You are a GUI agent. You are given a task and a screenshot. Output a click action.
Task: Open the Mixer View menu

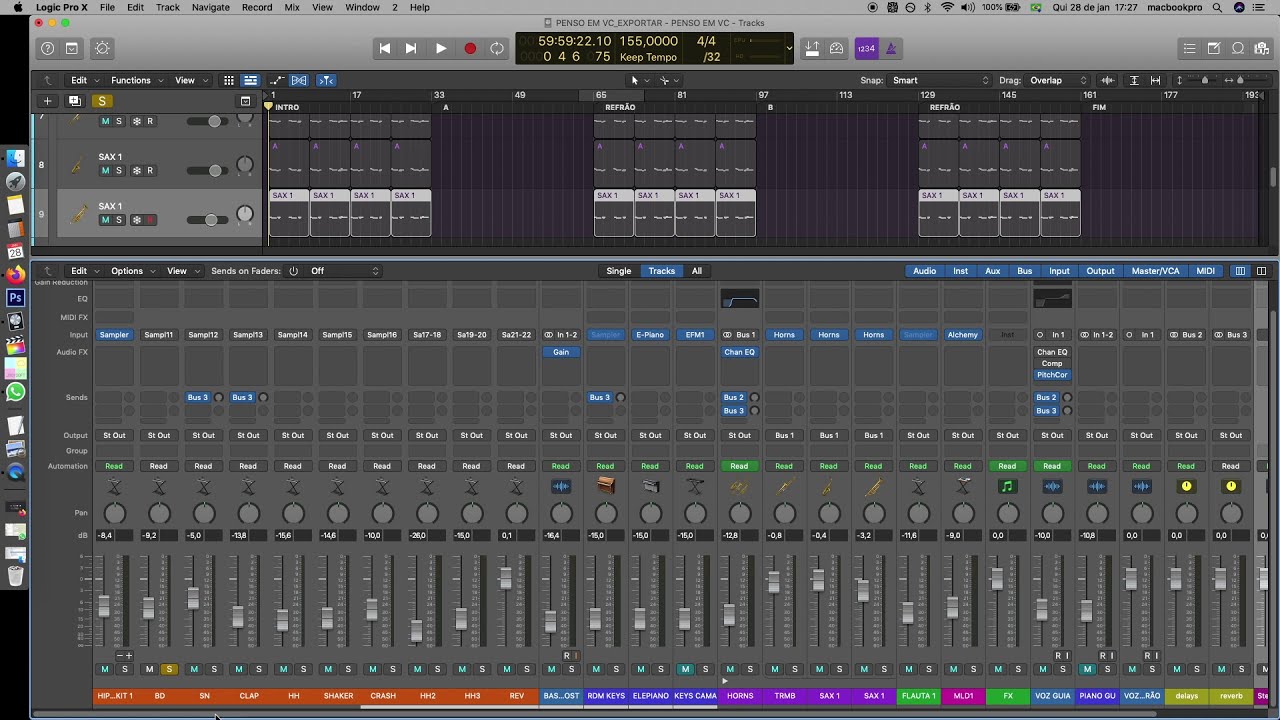(182, 271)
